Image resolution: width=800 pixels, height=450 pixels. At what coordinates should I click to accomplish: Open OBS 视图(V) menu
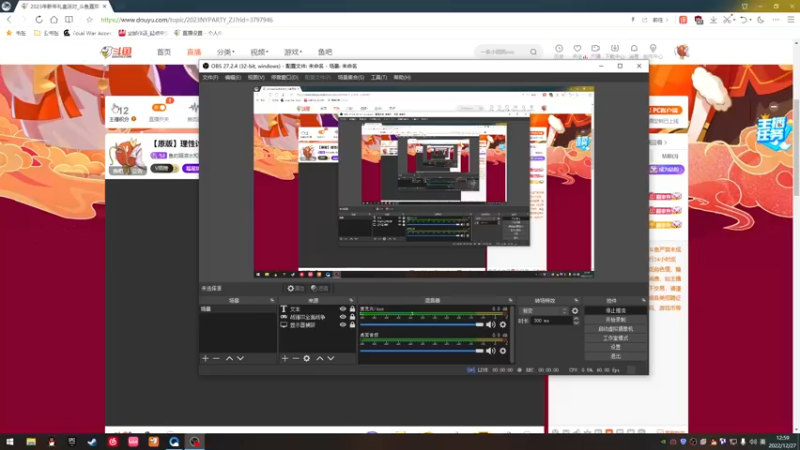point(256,78)
